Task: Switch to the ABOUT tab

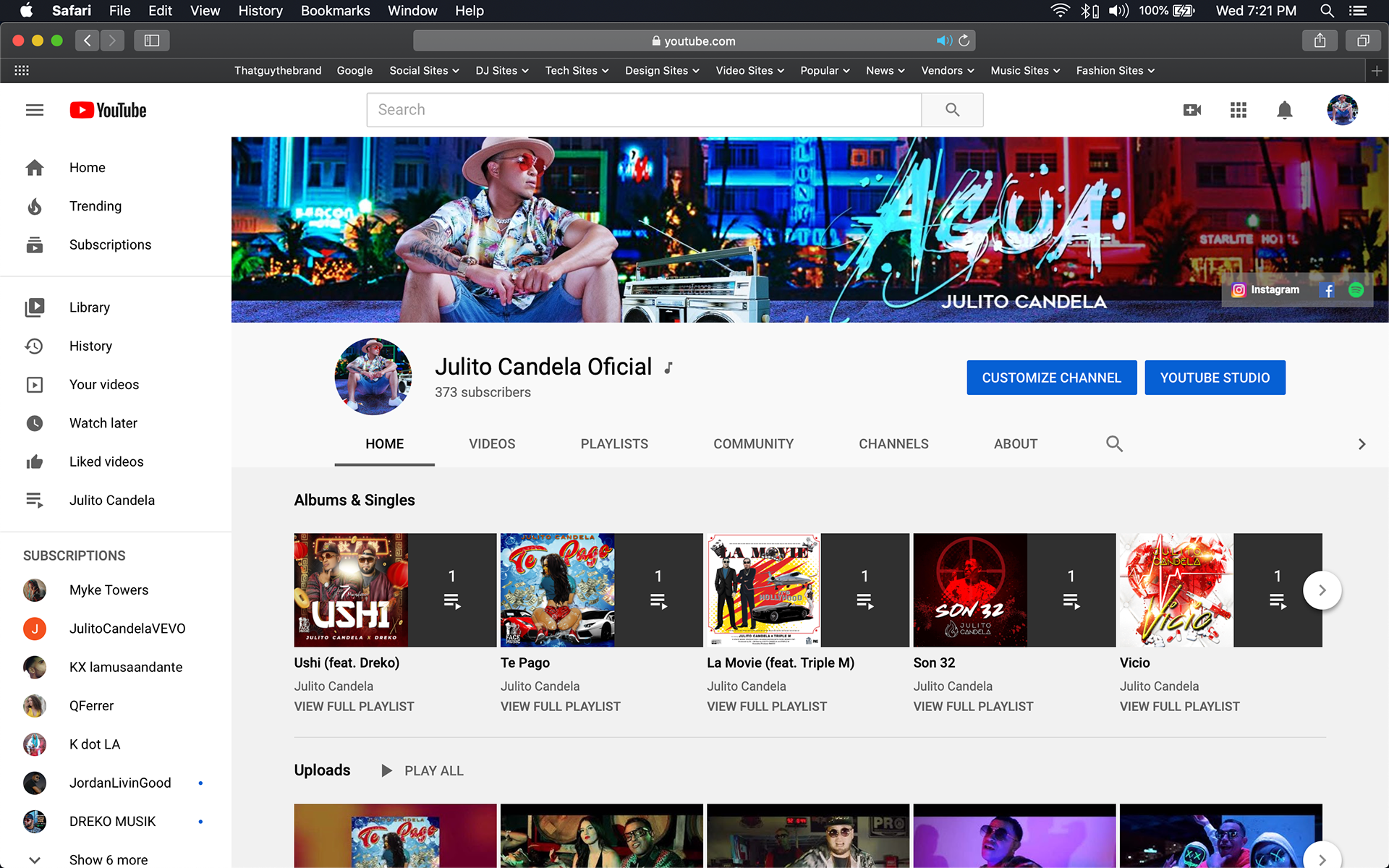Action: [x=1016, y=444]
